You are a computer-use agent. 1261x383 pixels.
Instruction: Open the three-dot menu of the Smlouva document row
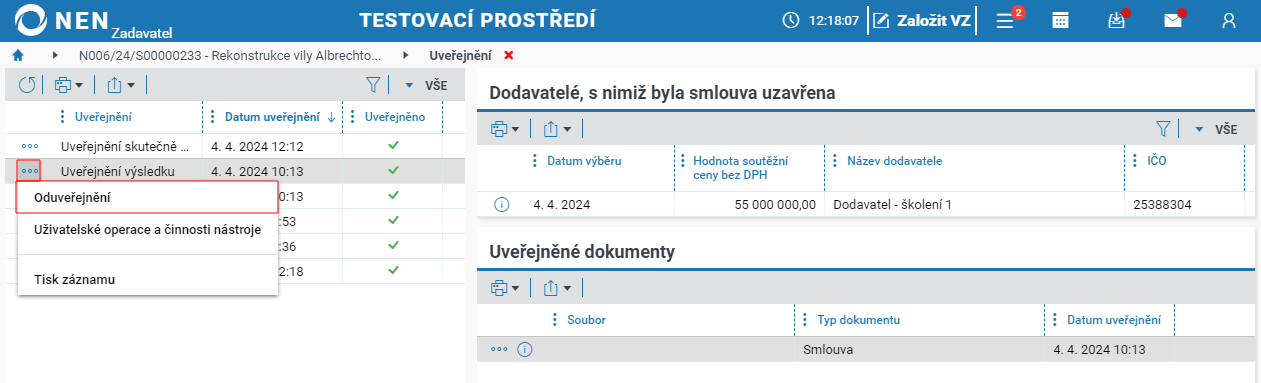pyautogui.click(x=499, y=349)
